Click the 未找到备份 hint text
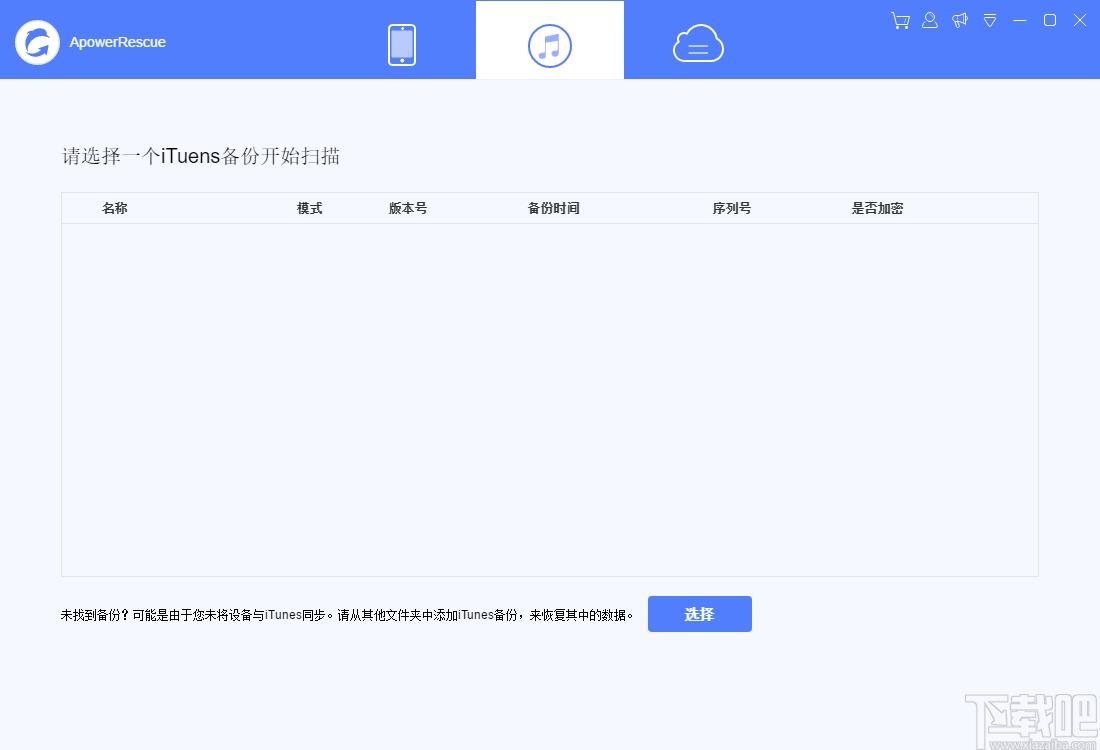This screenshot has width=1100, height=750. tap(347, 615)
